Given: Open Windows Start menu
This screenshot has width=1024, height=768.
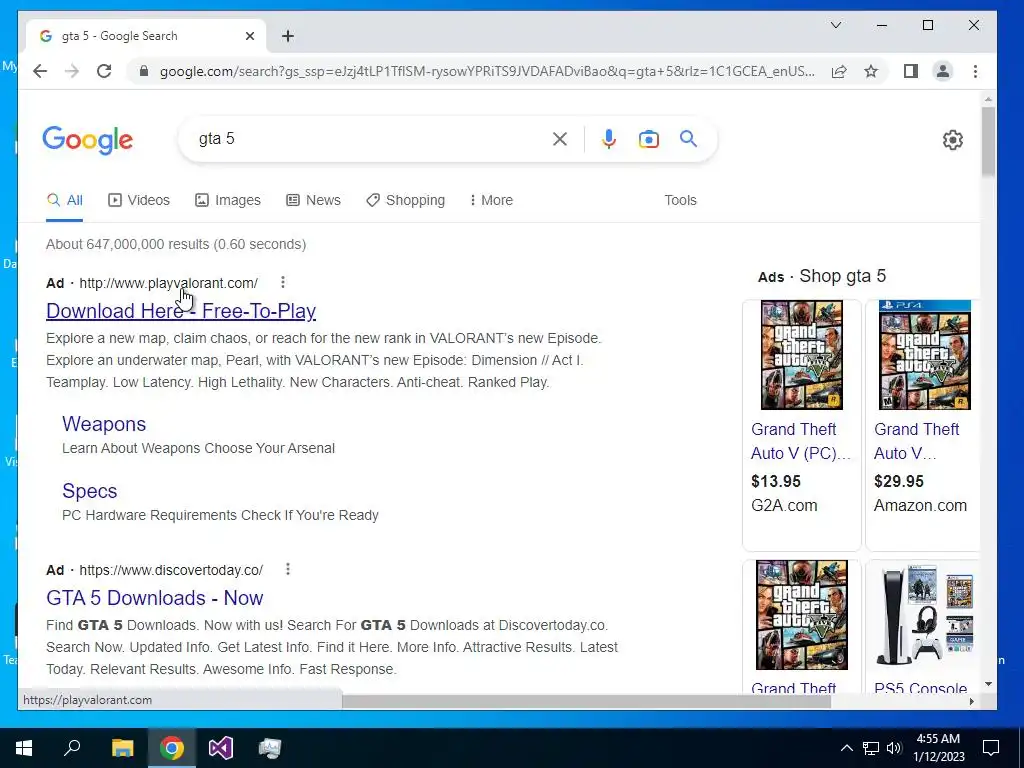Looking at the screenshot, I should (x=24, y=748).
